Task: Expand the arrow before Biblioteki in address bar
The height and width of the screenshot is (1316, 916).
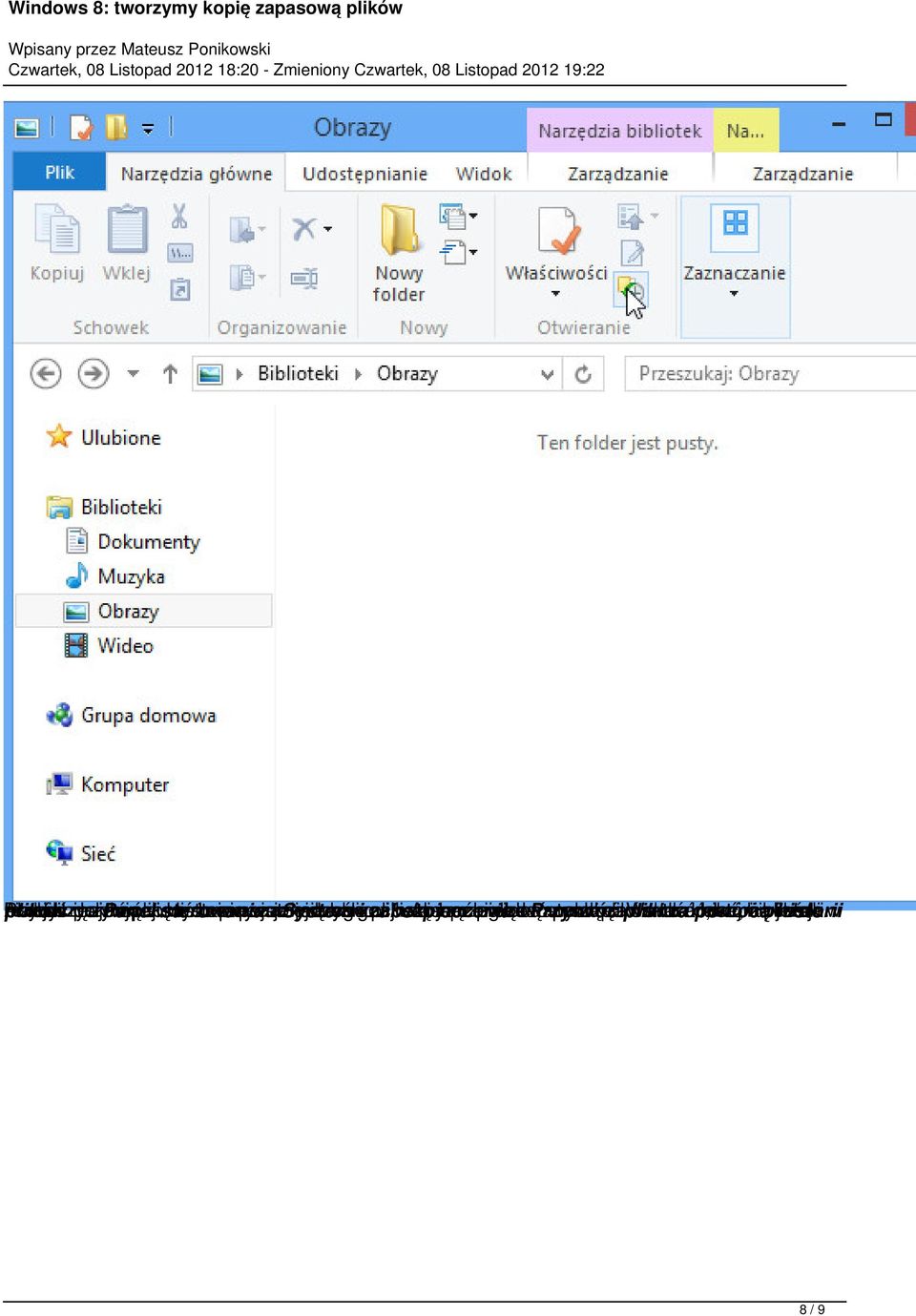Action: tap(239, 374)
